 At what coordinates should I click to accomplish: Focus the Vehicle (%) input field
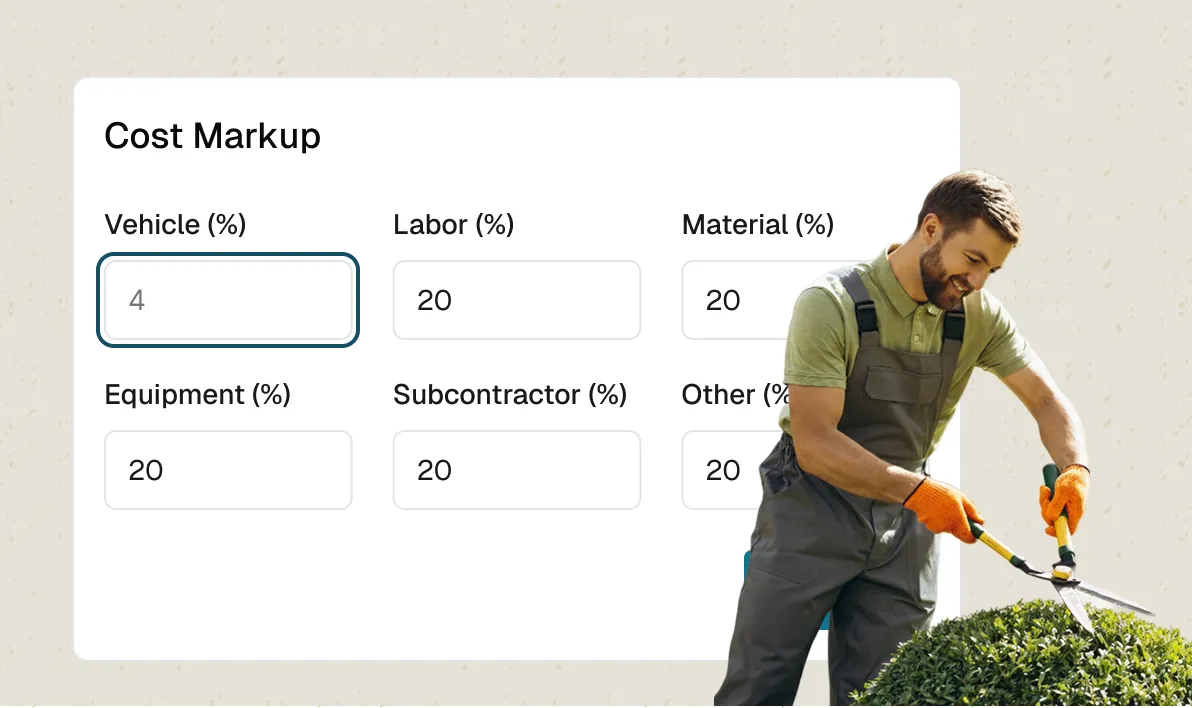pos(228,300)
